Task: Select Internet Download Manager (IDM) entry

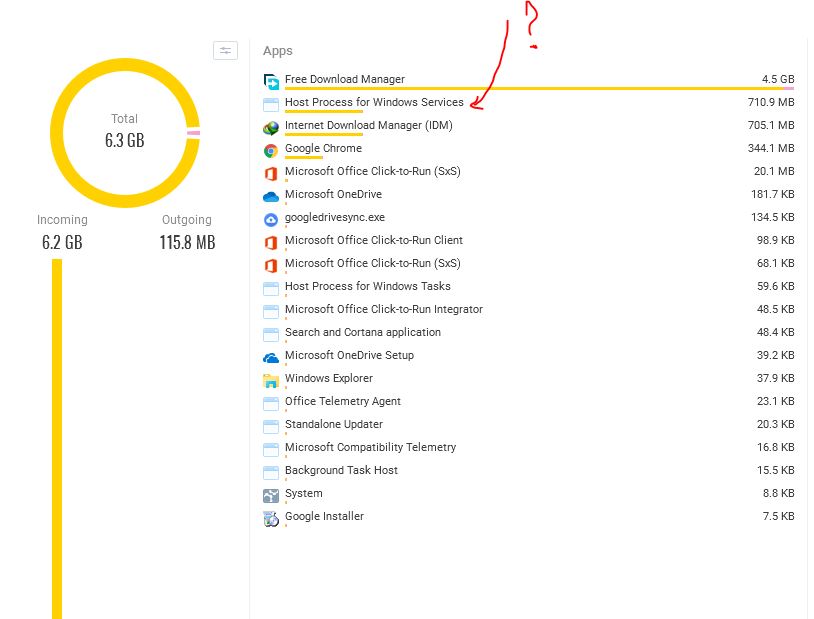Action: tap(369, 125)
